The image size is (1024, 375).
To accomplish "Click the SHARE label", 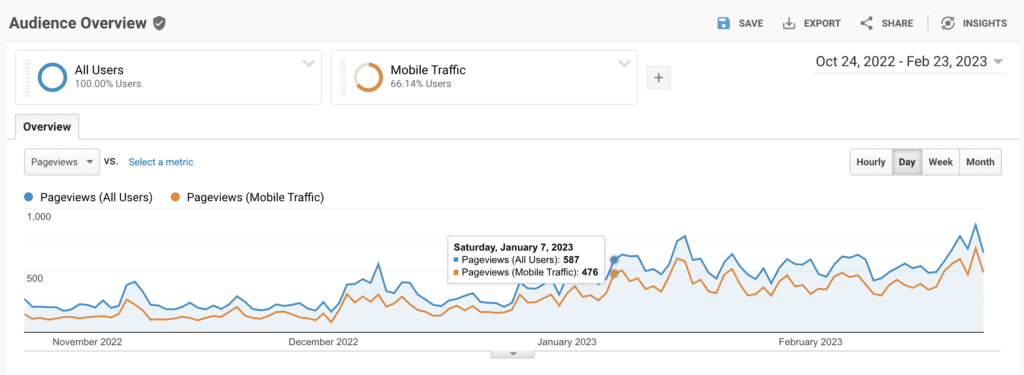I will (897, 24).
